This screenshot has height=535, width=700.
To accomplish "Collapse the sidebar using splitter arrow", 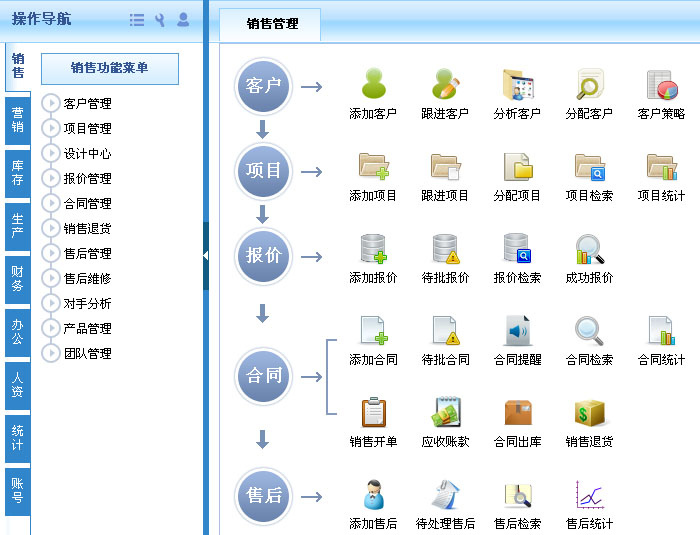I will [x=205, y=256].
